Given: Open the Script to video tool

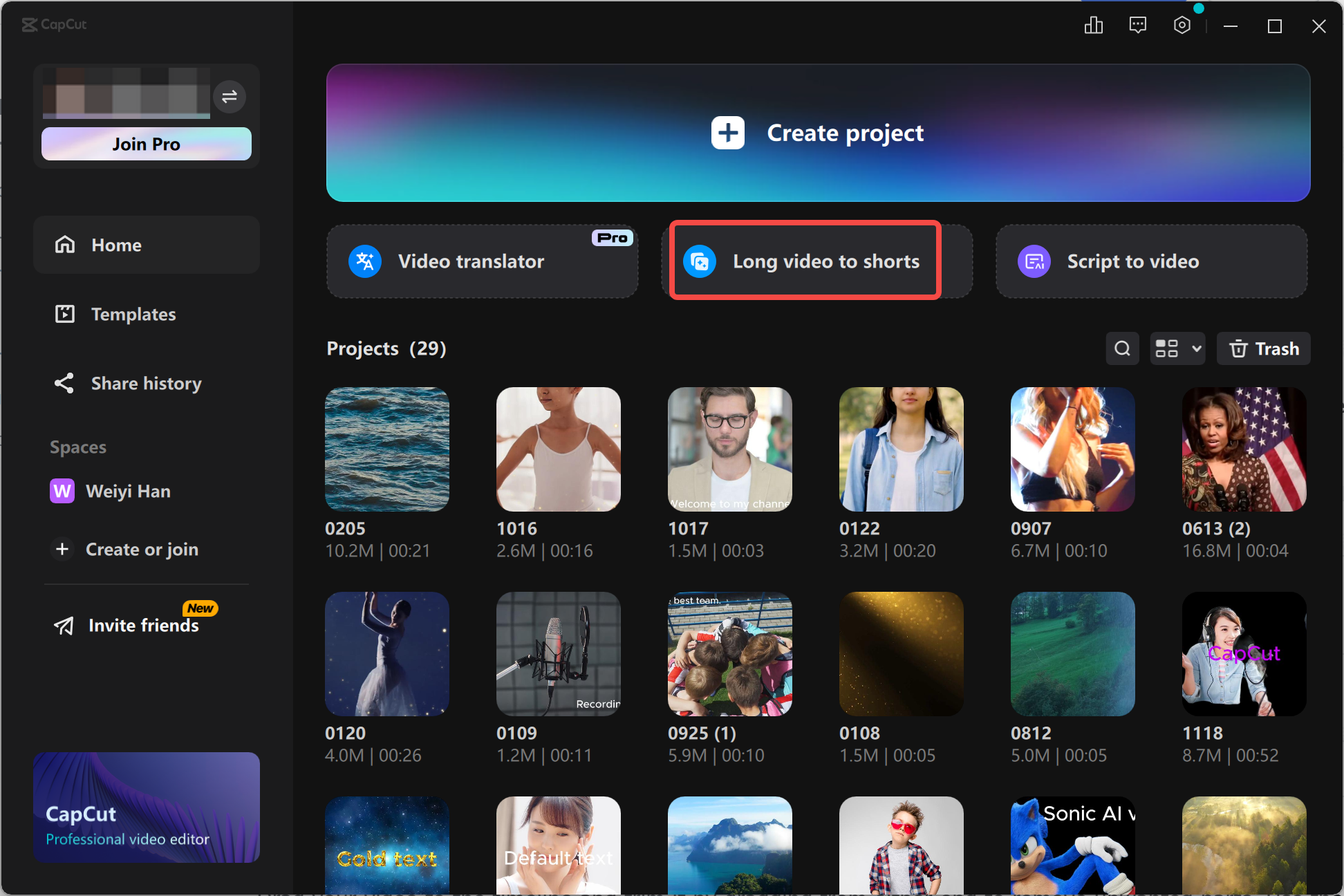Looking at the screenshot, I should (1150, 261).
